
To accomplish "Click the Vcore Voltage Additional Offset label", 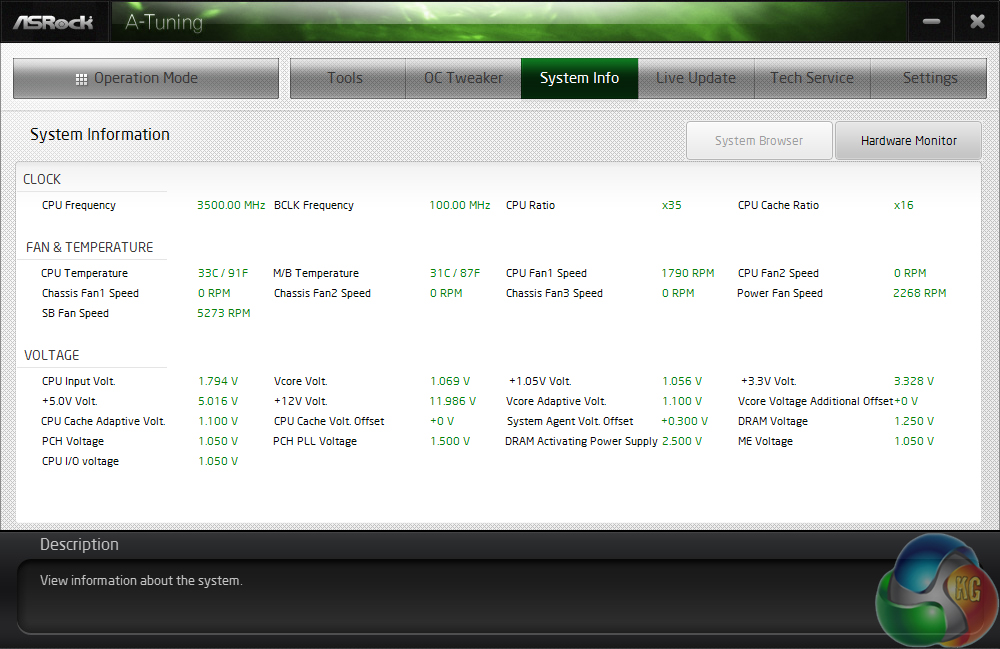I will click(815, 402).
